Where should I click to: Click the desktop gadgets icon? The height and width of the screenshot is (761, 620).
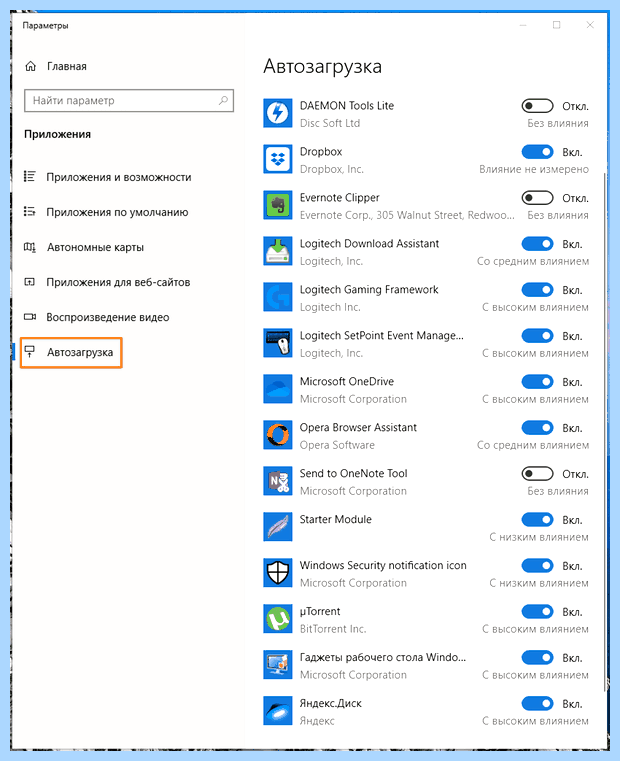click(x=278, y=665)
